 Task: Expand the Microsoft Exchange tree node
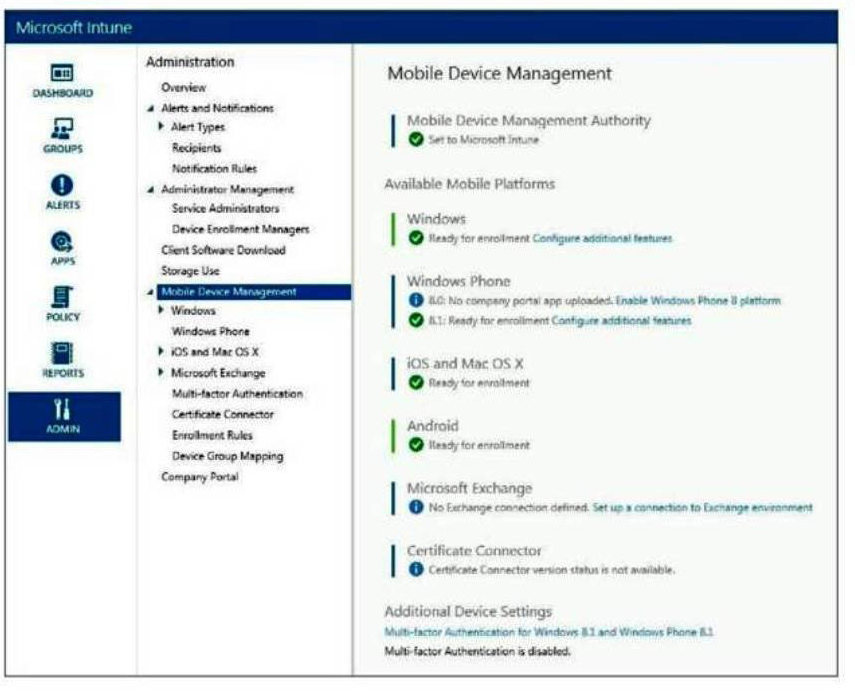coord(161,372)
